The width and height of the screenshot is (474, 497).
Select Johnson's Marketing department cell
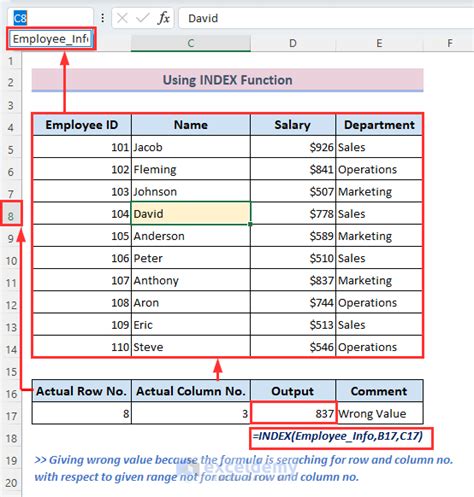(x=379, y=192)
